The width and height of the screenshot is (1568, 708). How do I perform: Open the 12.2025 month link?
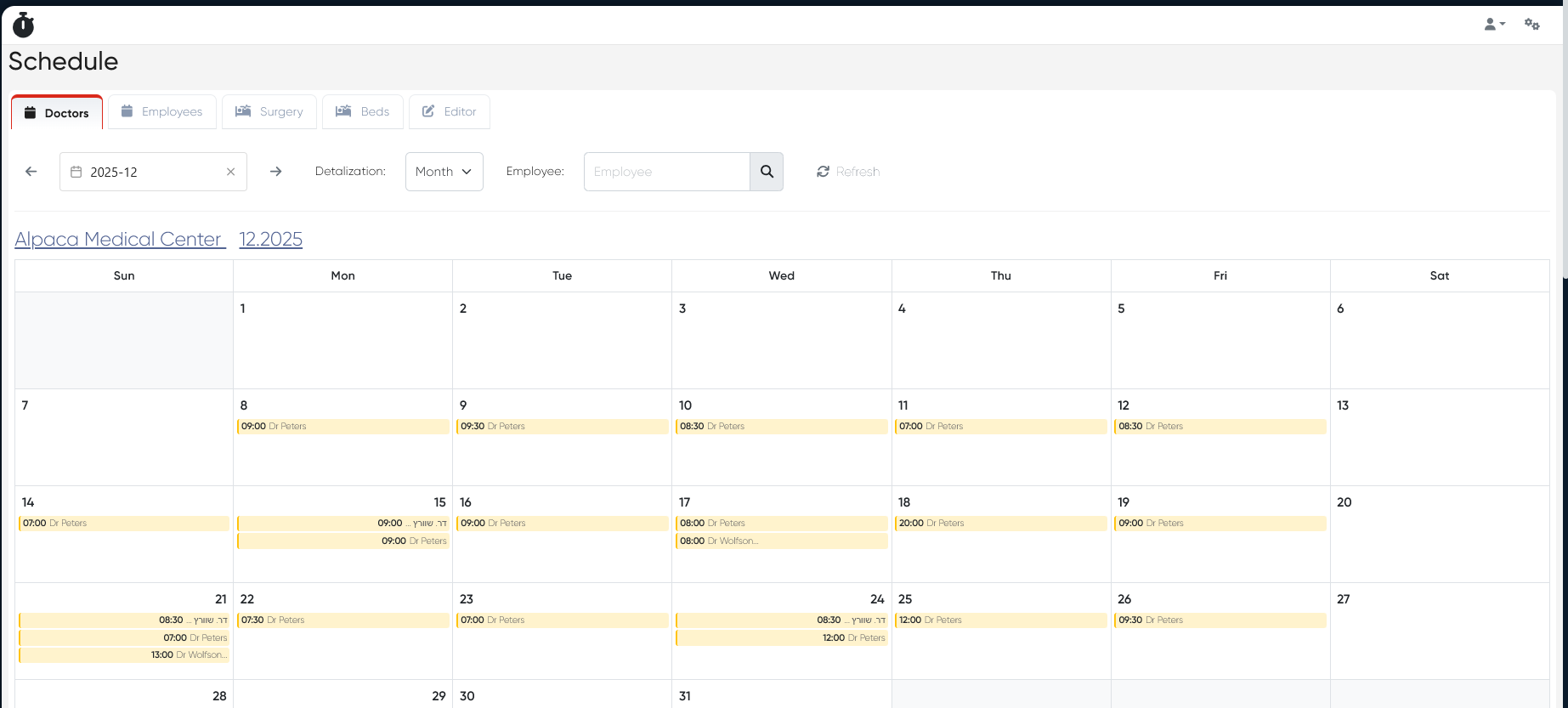[270, 240]
